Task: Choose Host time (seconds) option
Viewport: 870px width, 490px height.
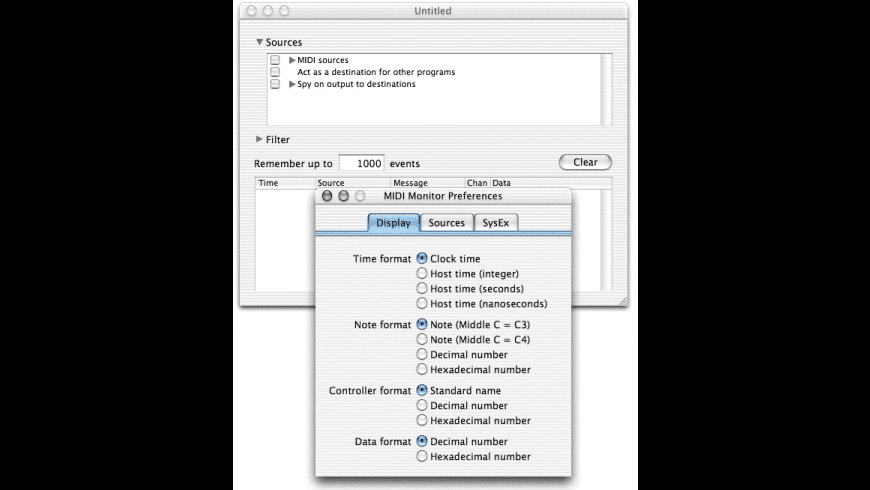Action: point(422,288)
